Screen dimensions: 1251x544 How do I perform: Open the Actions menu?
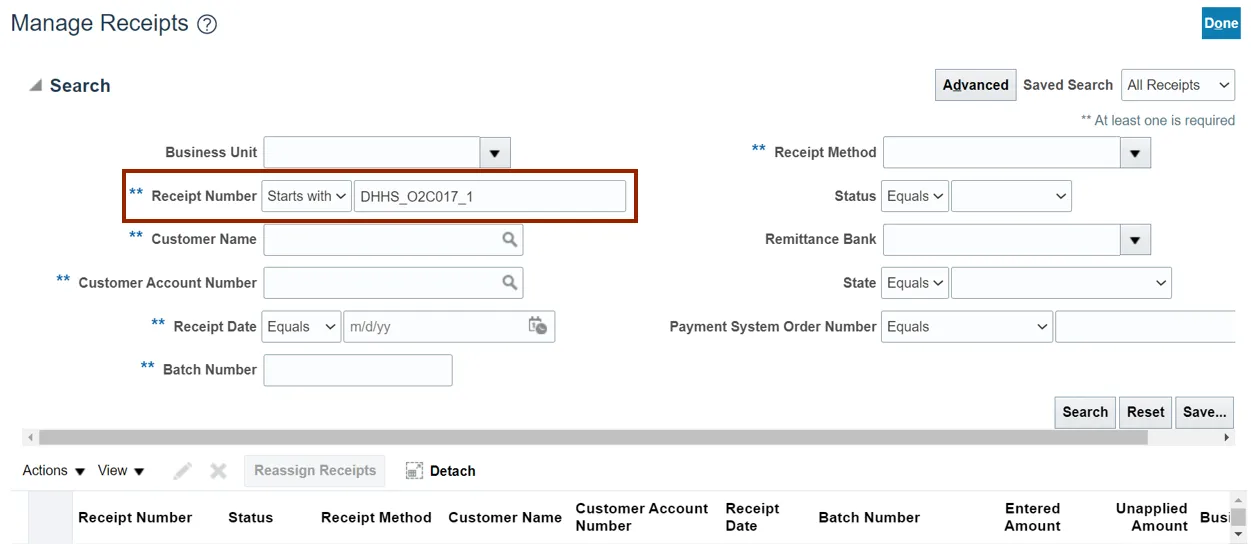54,471
